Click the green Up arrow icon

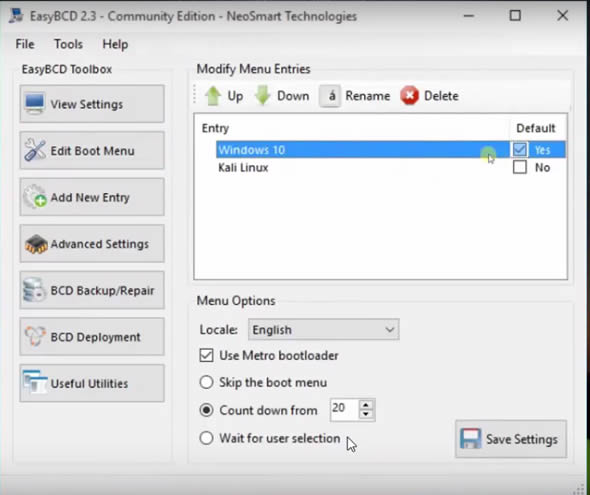click(x=213, y=96)
